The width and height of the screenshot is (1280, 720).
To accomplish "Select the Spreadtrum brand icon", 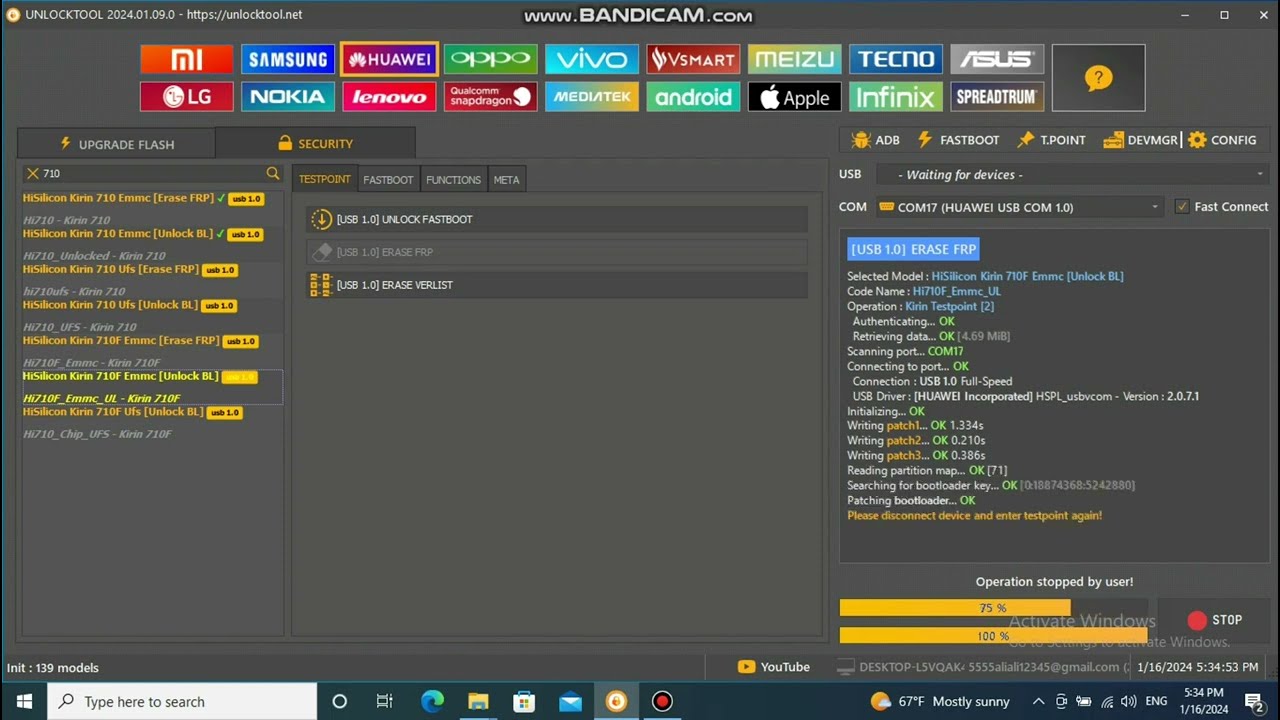I will click(997, 97).
